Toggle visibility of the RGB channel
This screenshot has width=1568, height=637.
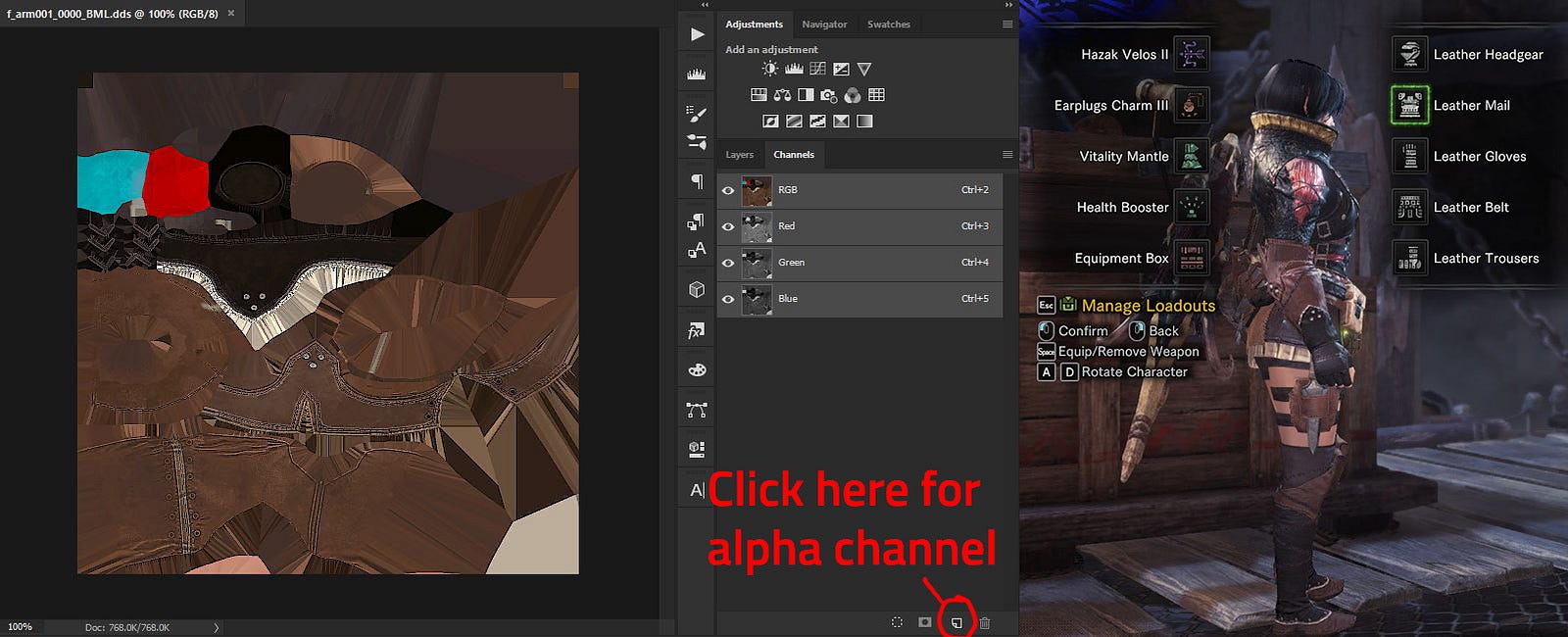click(x=728, y=190)
